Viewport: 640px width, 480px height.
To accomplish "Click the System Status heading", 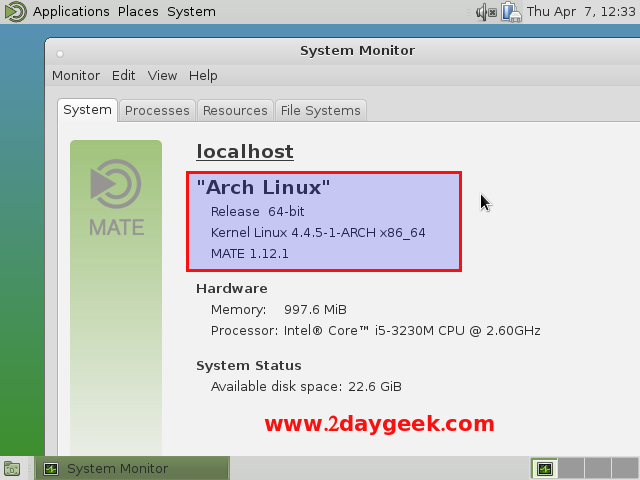I will point(249,365).
